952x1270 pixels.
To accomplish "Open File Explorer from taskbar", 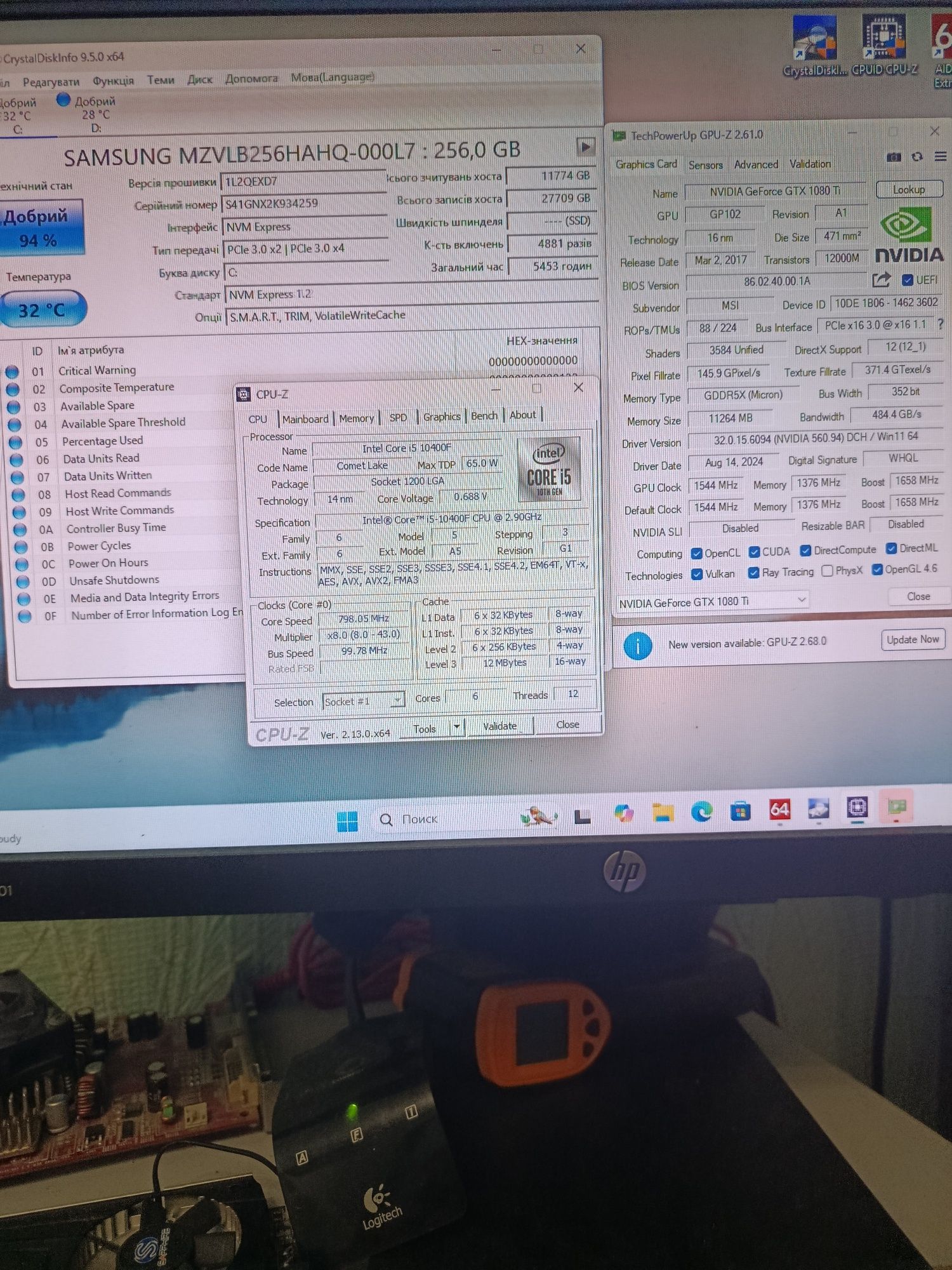I will click(x=663, y=813).
